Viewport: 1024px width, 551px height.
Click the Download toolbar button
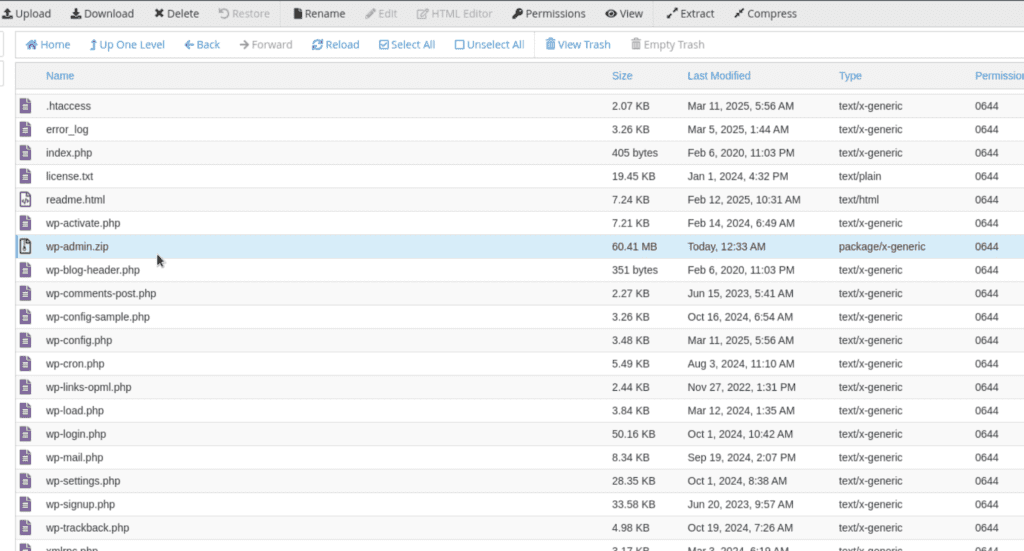102,14
